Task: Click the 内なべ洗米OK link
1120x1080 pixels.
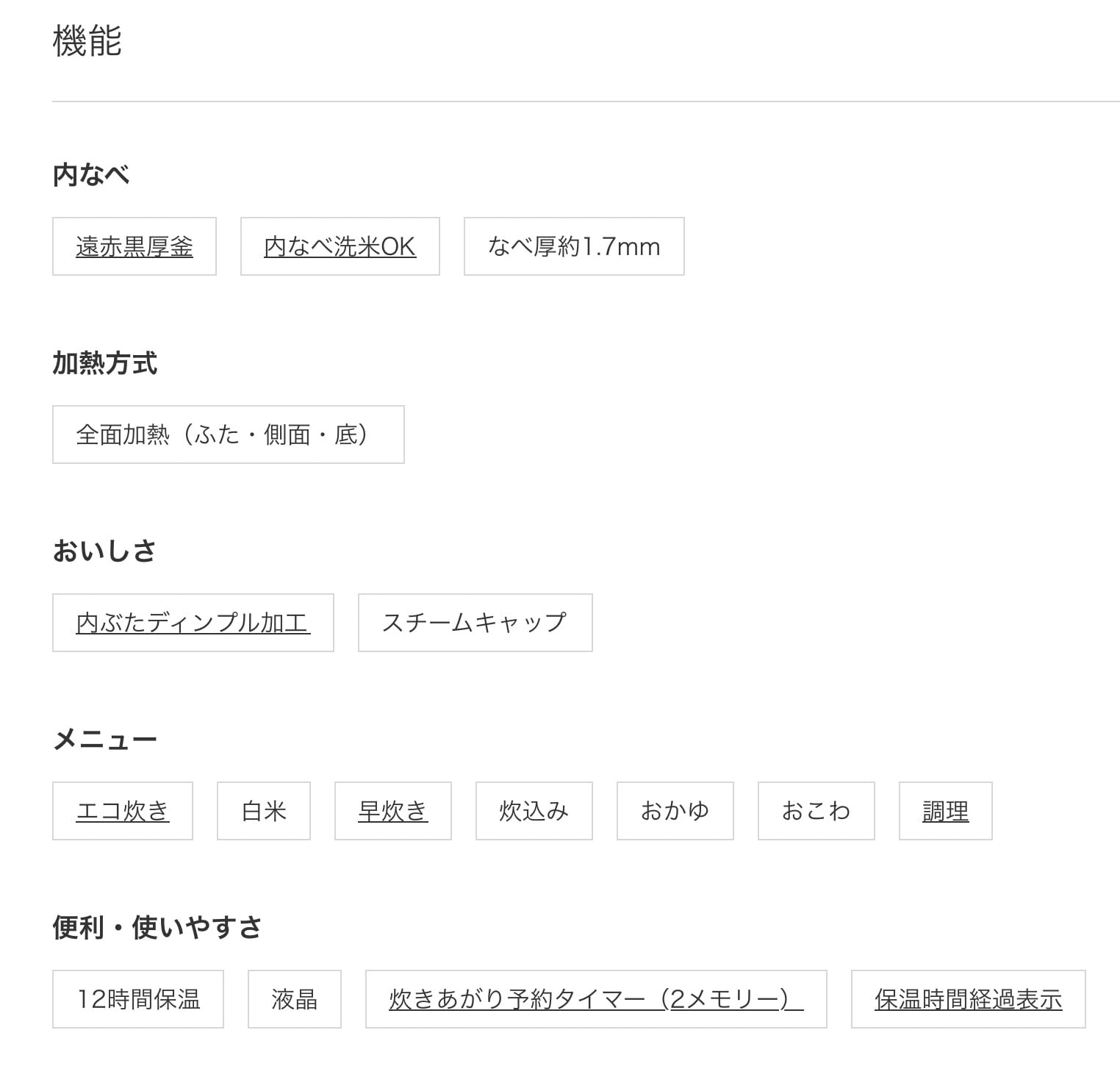Action: [340, 247]
